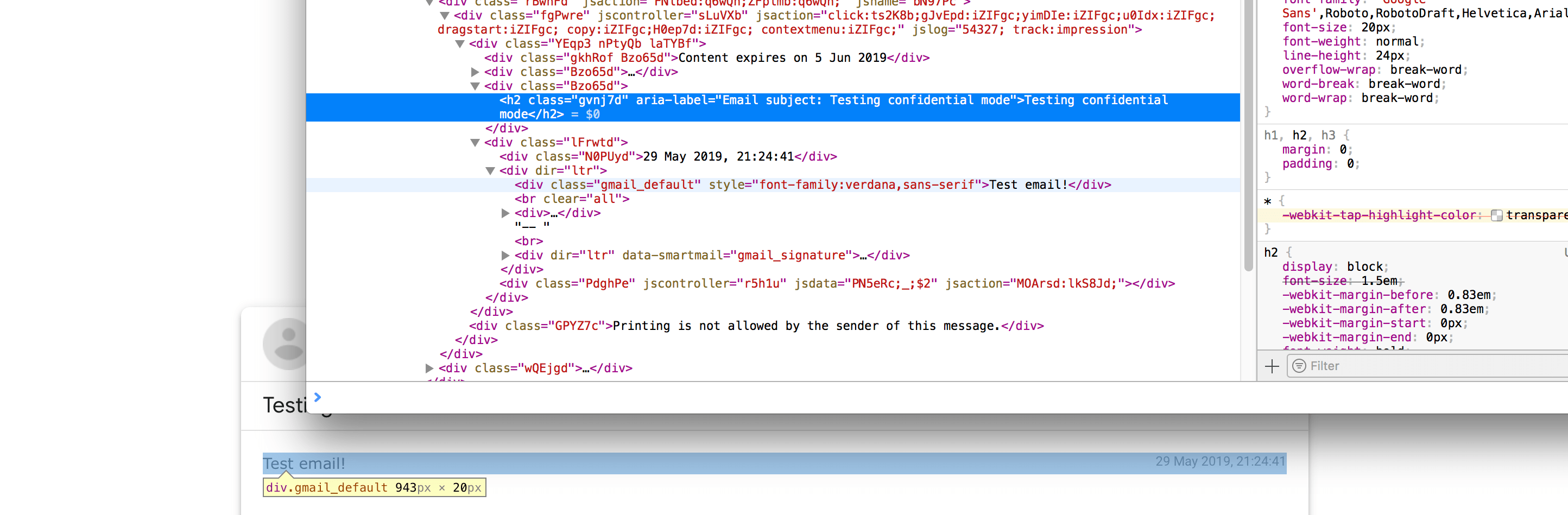This screenshot has width=1568, height=515.
Task: Select the br clear="all" element
Action: (x=572, y=199)
